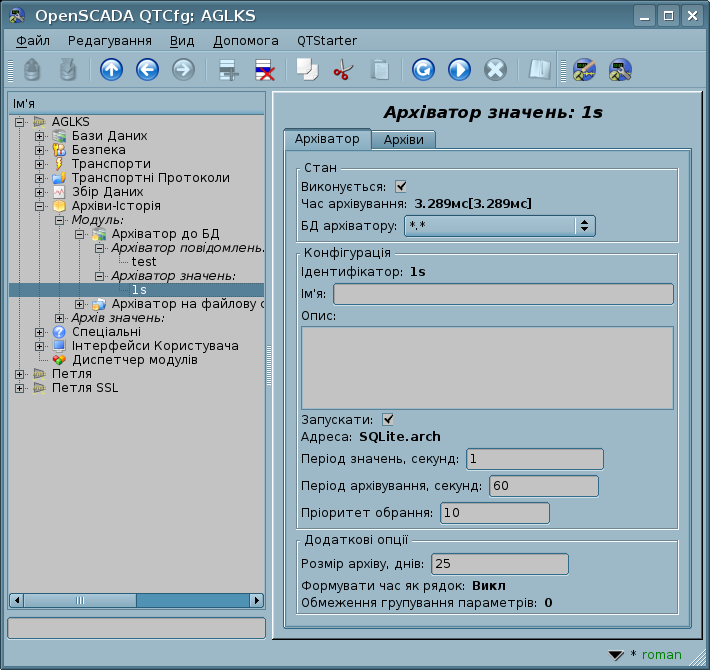Select 'Диспетчер модулів' in the tree
The height and width of the screenshot is (670, 710).
134,360
